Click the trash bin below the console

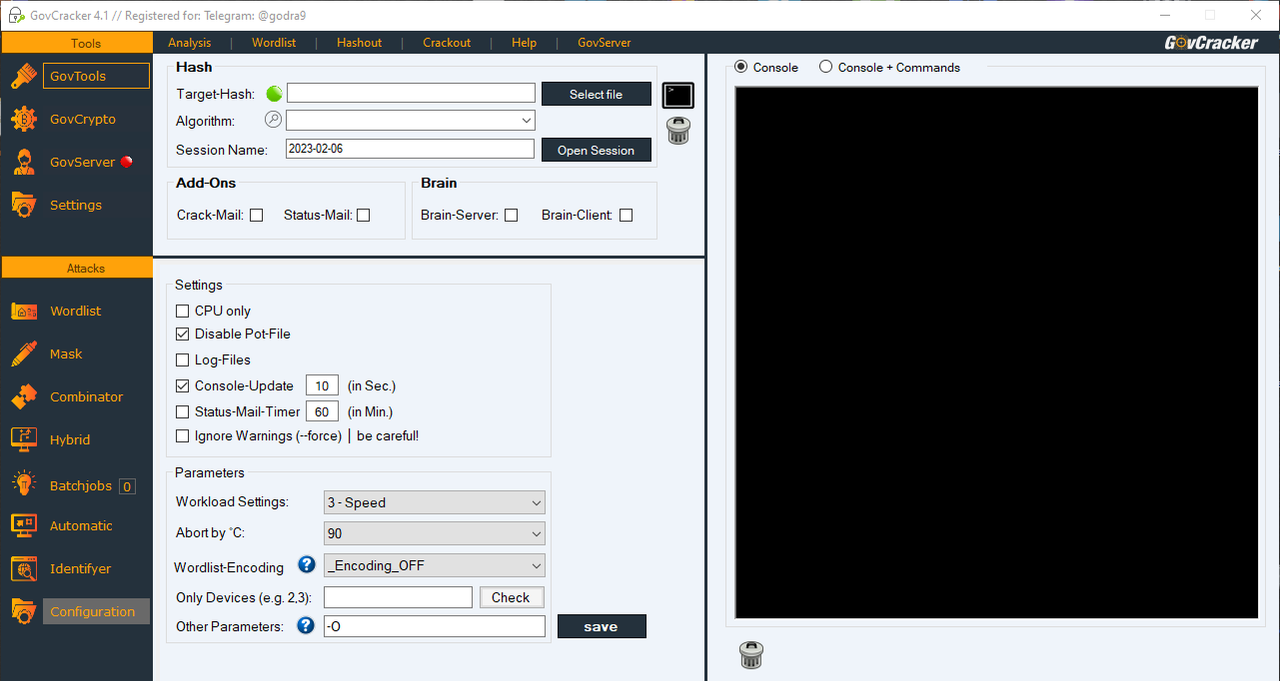tap(751, 655)
